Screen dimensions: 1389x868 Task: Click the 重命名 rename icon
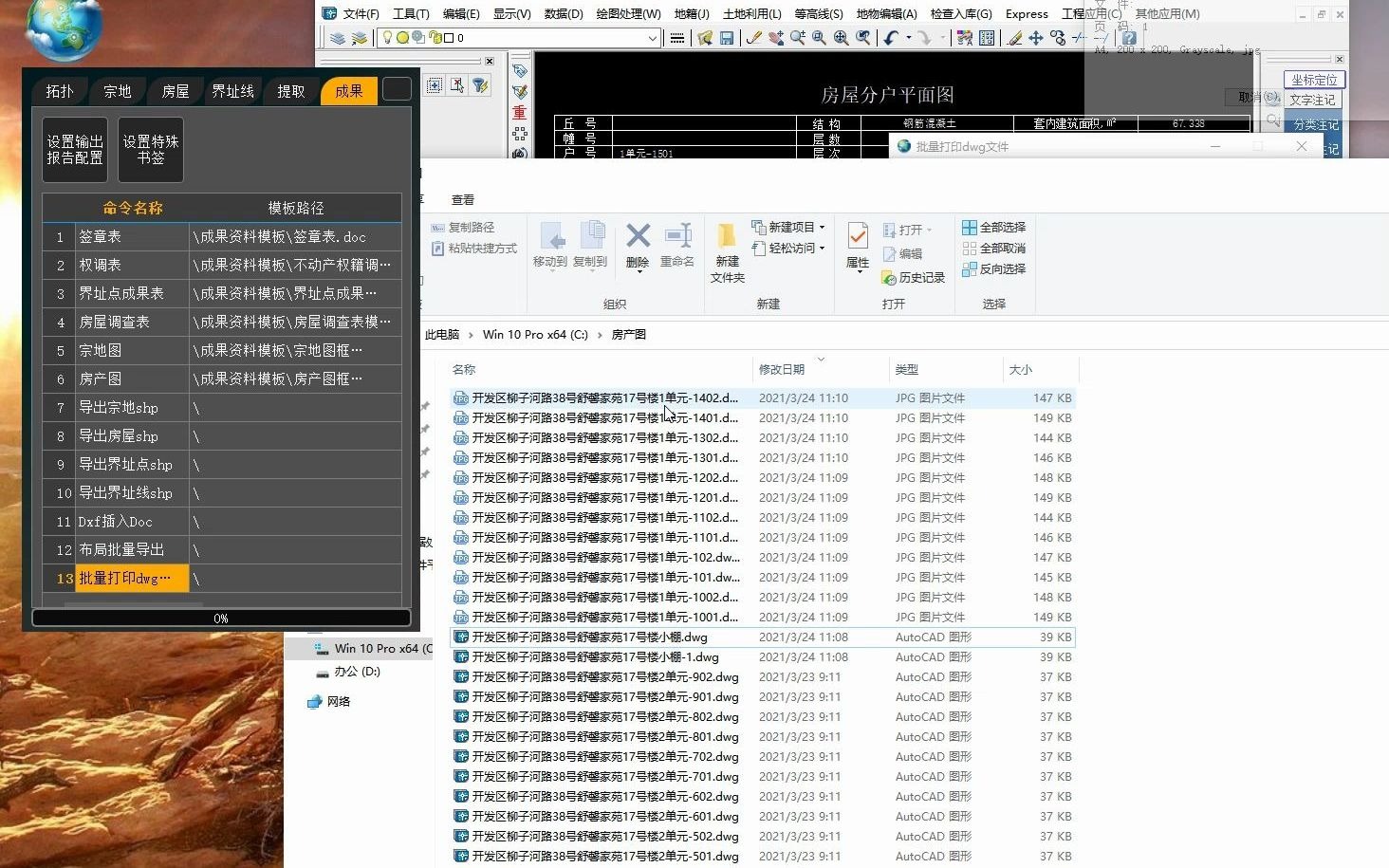pyautogui.click(x=679, y=233)
